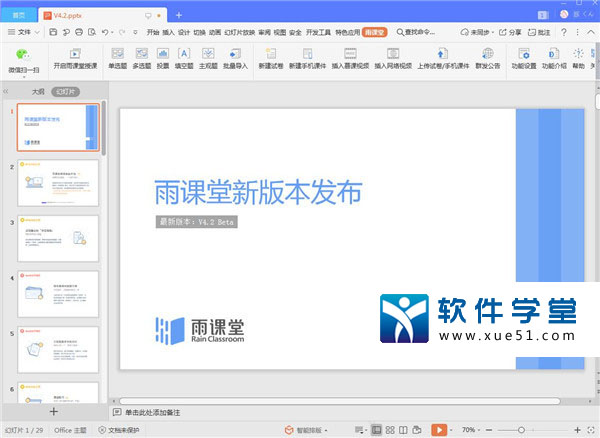
Task: Open group announcement (群发公告)
Action: pos(488,59)
